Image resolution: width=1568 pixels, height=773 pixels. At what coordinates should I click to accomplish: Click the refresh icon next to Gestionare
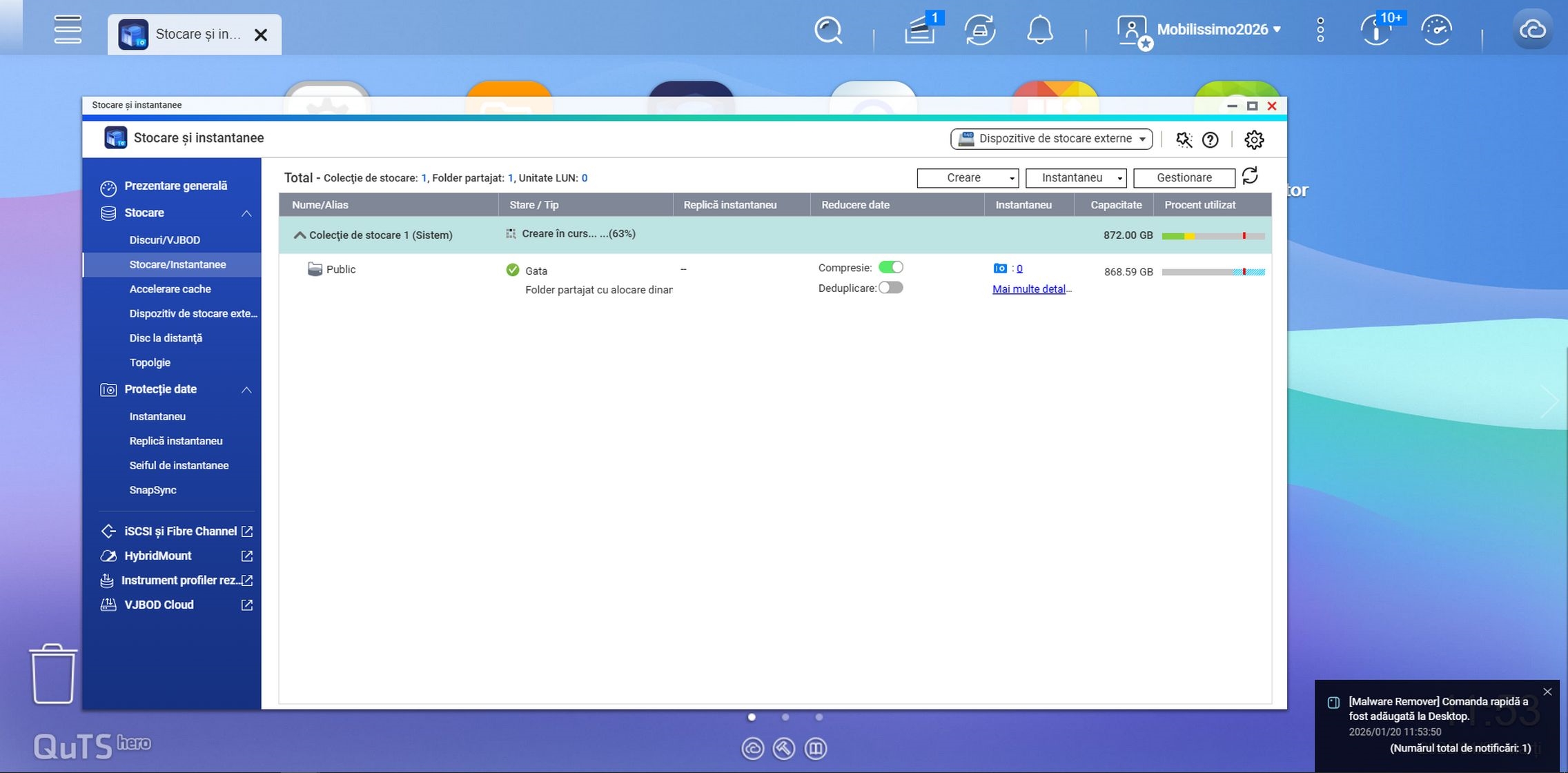point(1250,177)
